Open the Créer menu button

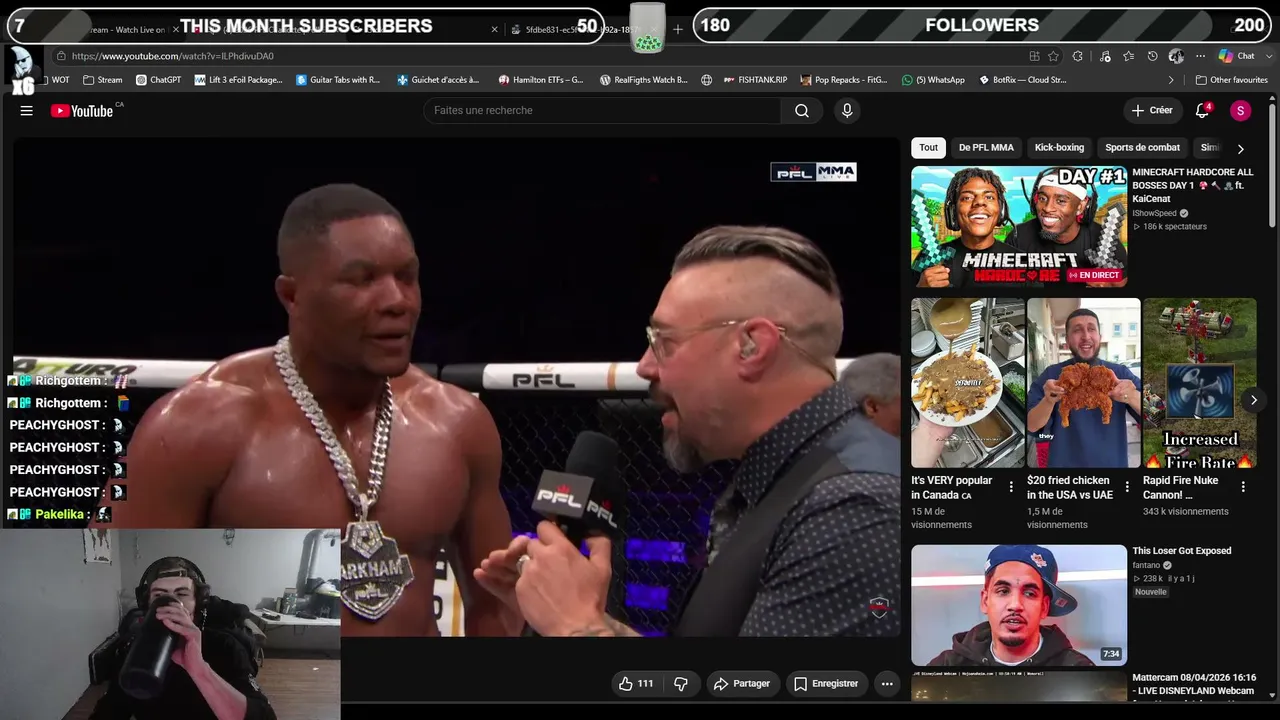(1152, 111)
